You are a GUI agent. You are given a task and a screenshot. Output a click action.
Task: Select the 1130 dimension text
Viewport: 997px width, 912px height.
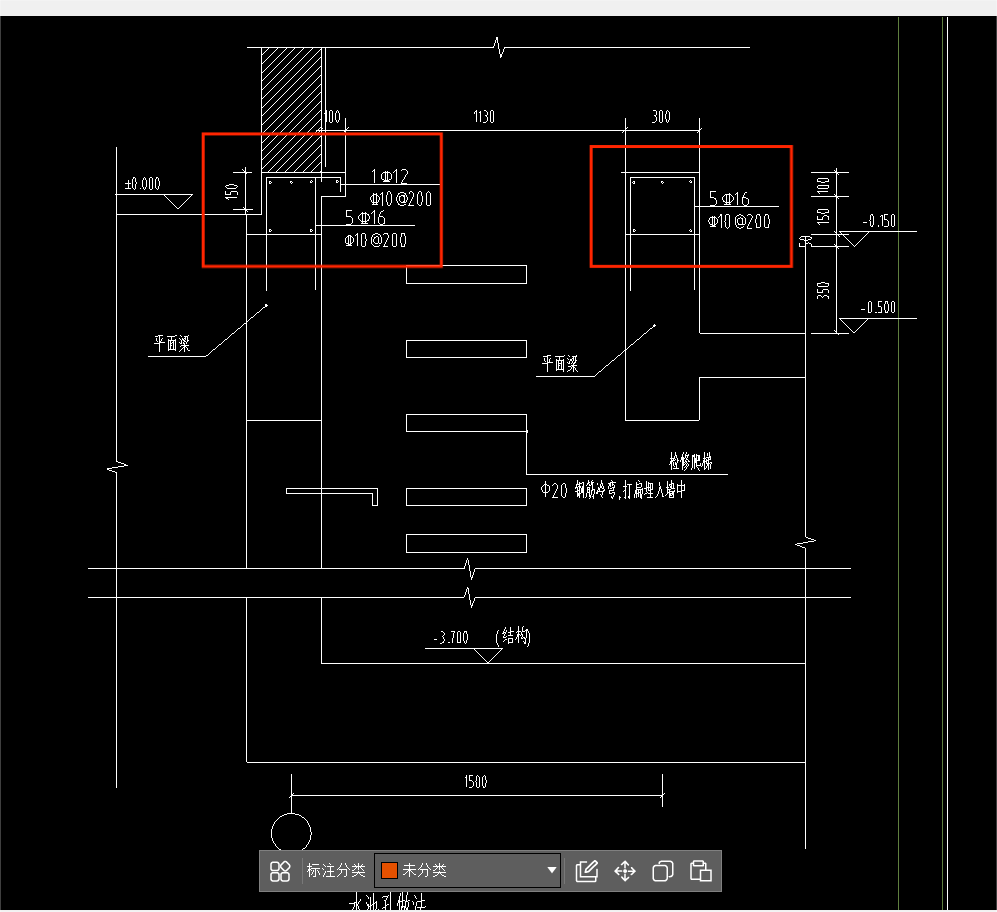point(484,116)
